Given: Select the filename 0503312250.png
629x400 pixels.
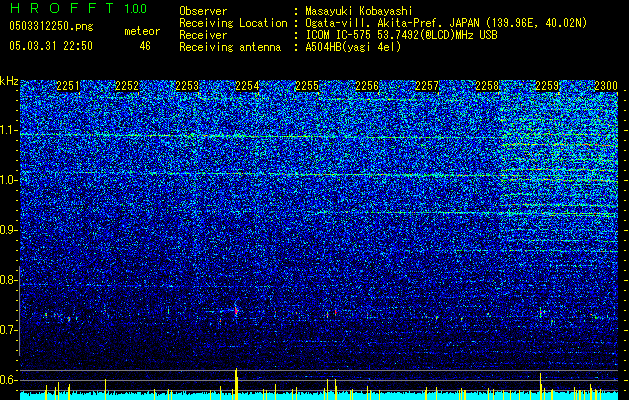Looking at the screenshot, I should tap(51, 26).
